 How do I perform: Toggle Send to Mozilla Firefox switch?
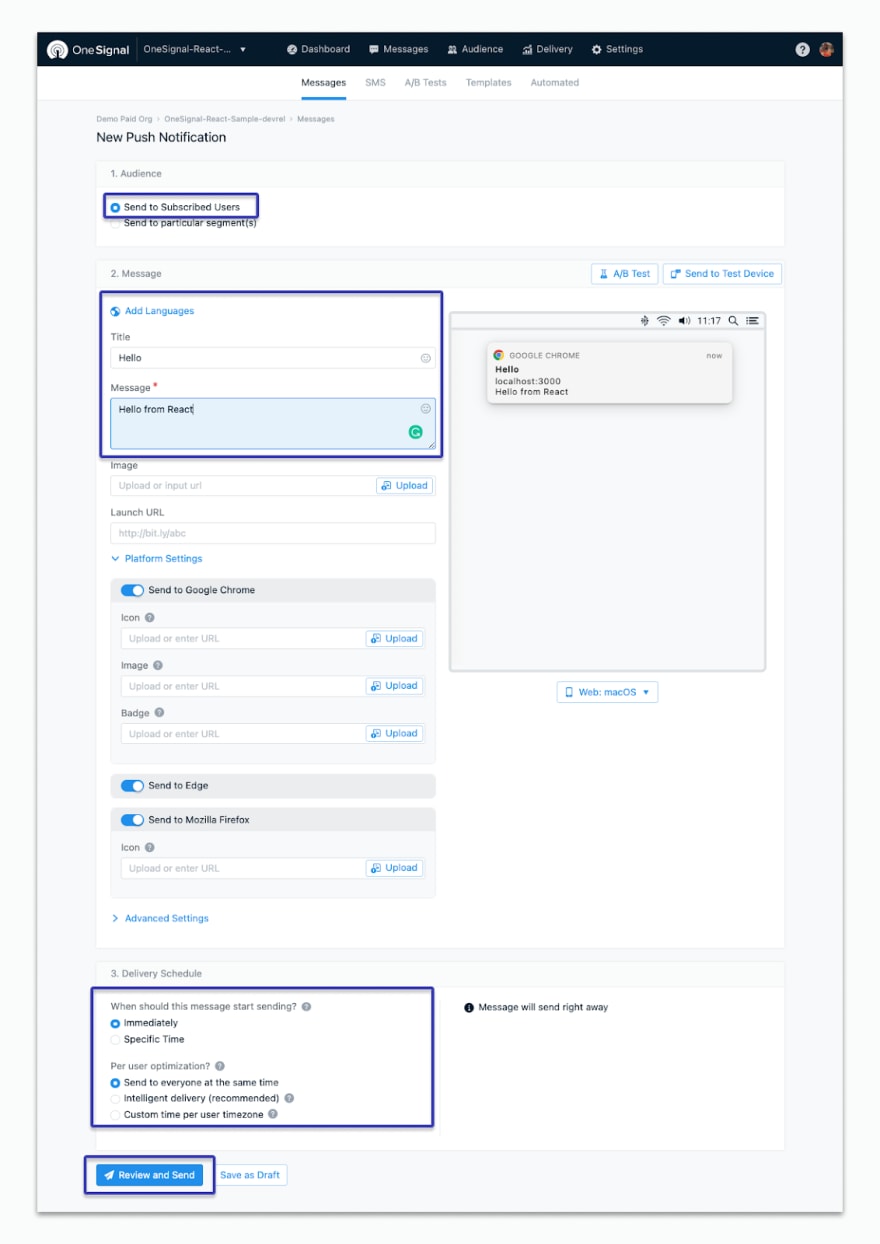point(132,820)
